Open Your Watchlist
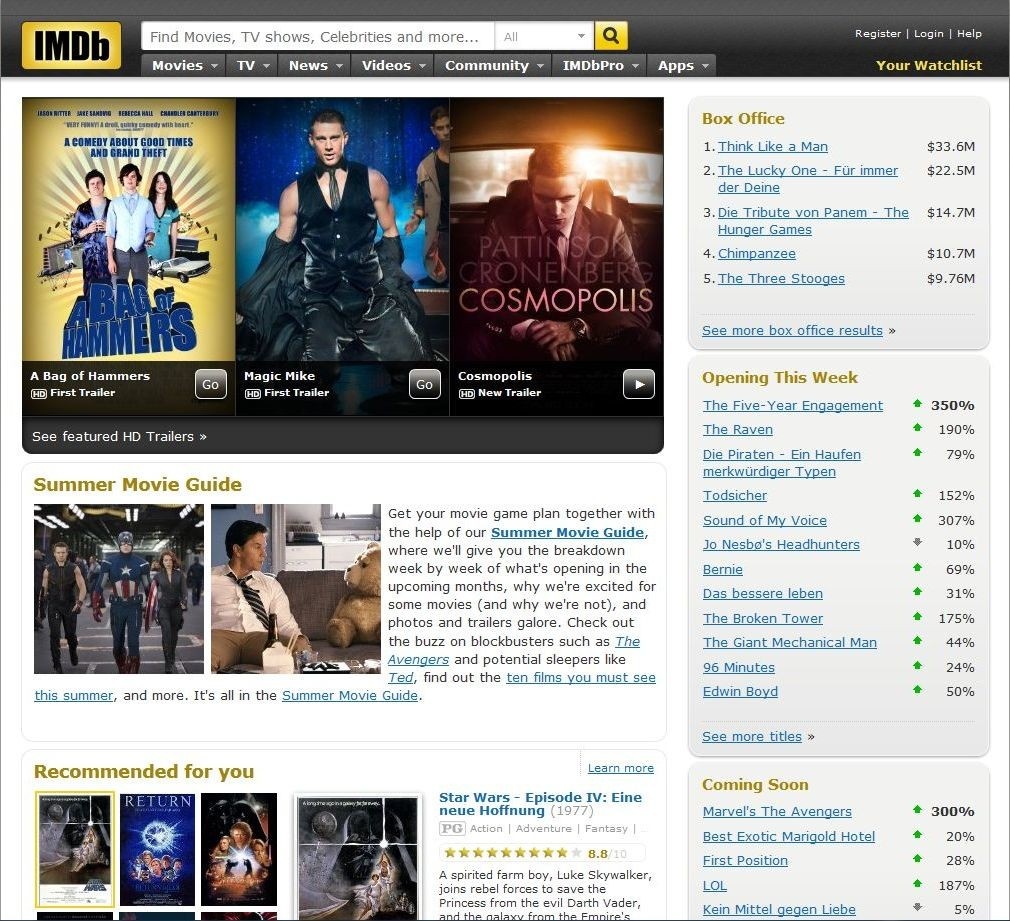 tap(928, 65)
